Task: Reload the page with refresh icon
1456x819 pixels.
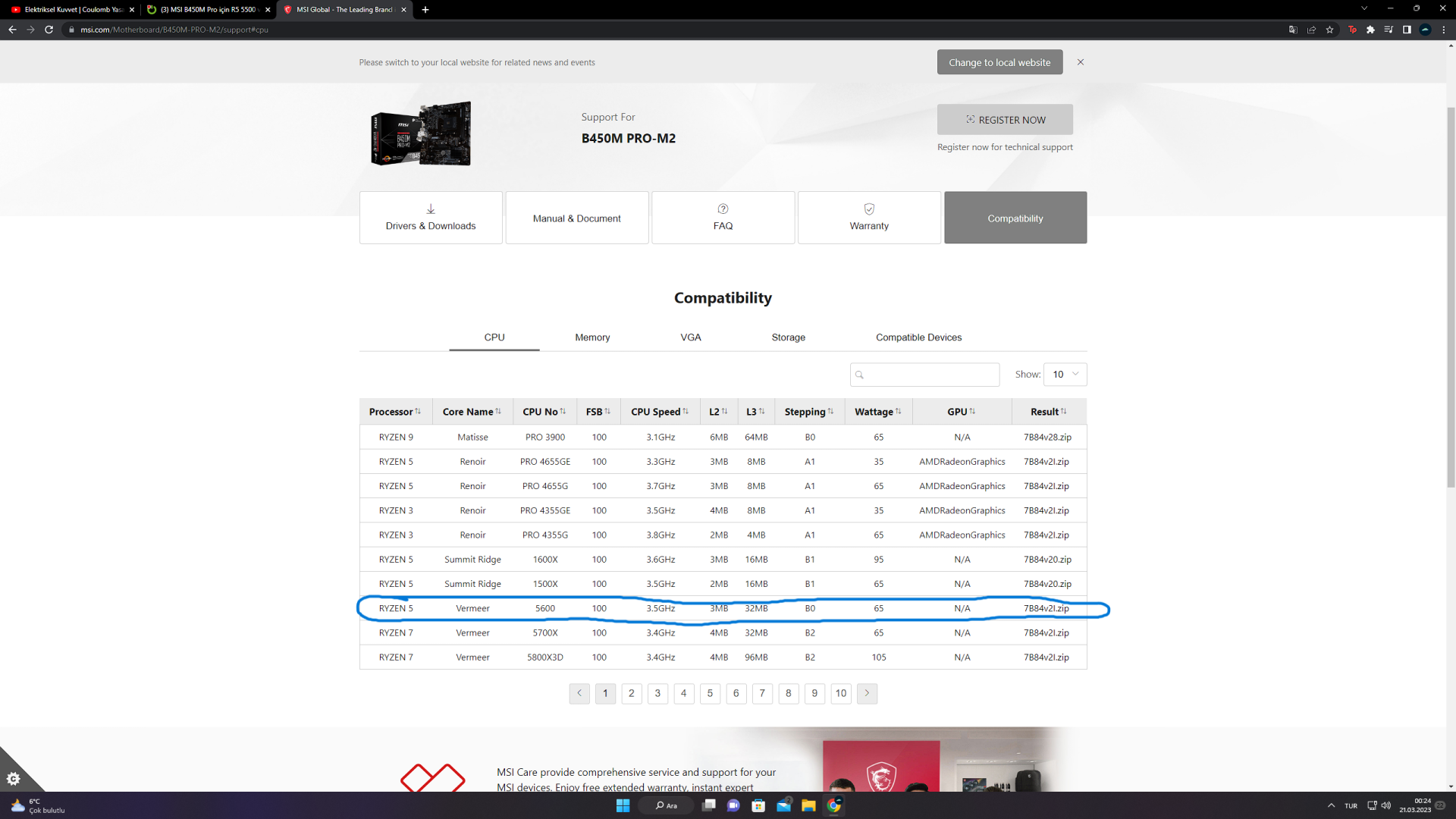Action: (49, 30)
